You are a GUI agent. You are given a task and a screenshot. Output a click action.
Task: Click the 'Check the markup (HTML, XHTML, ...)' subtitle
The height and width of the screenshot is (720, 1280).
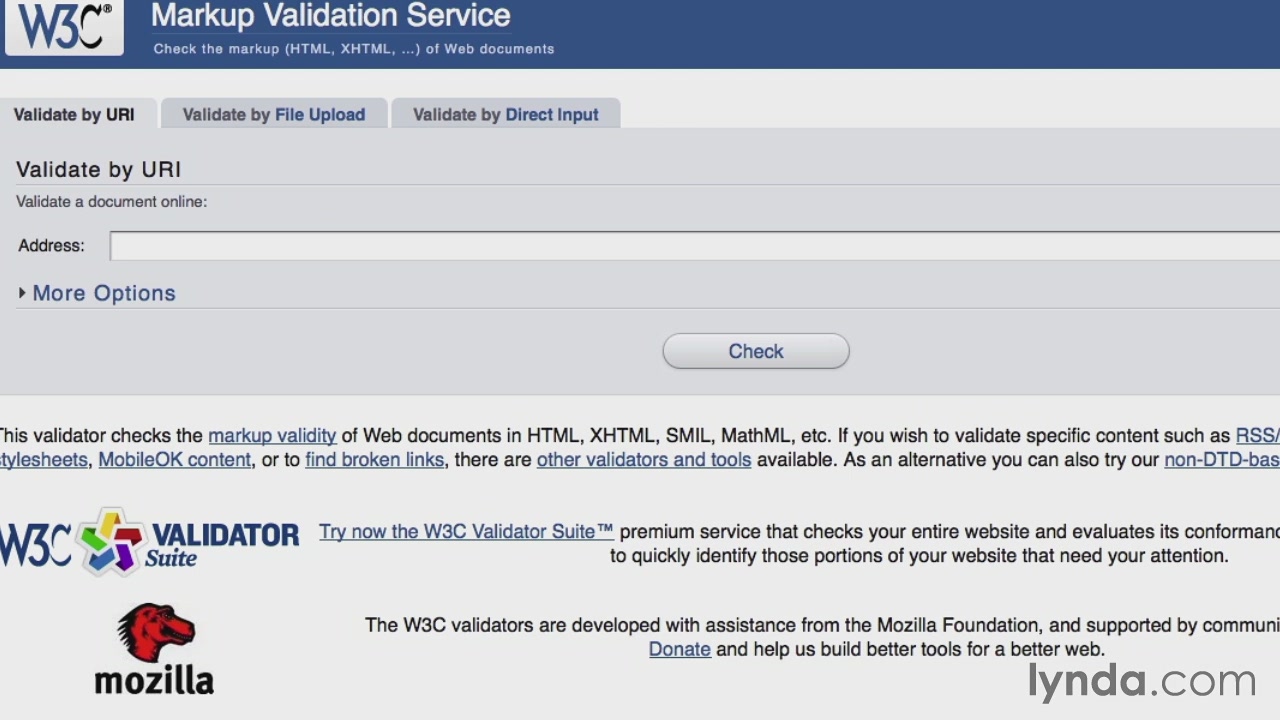[354, 48]
